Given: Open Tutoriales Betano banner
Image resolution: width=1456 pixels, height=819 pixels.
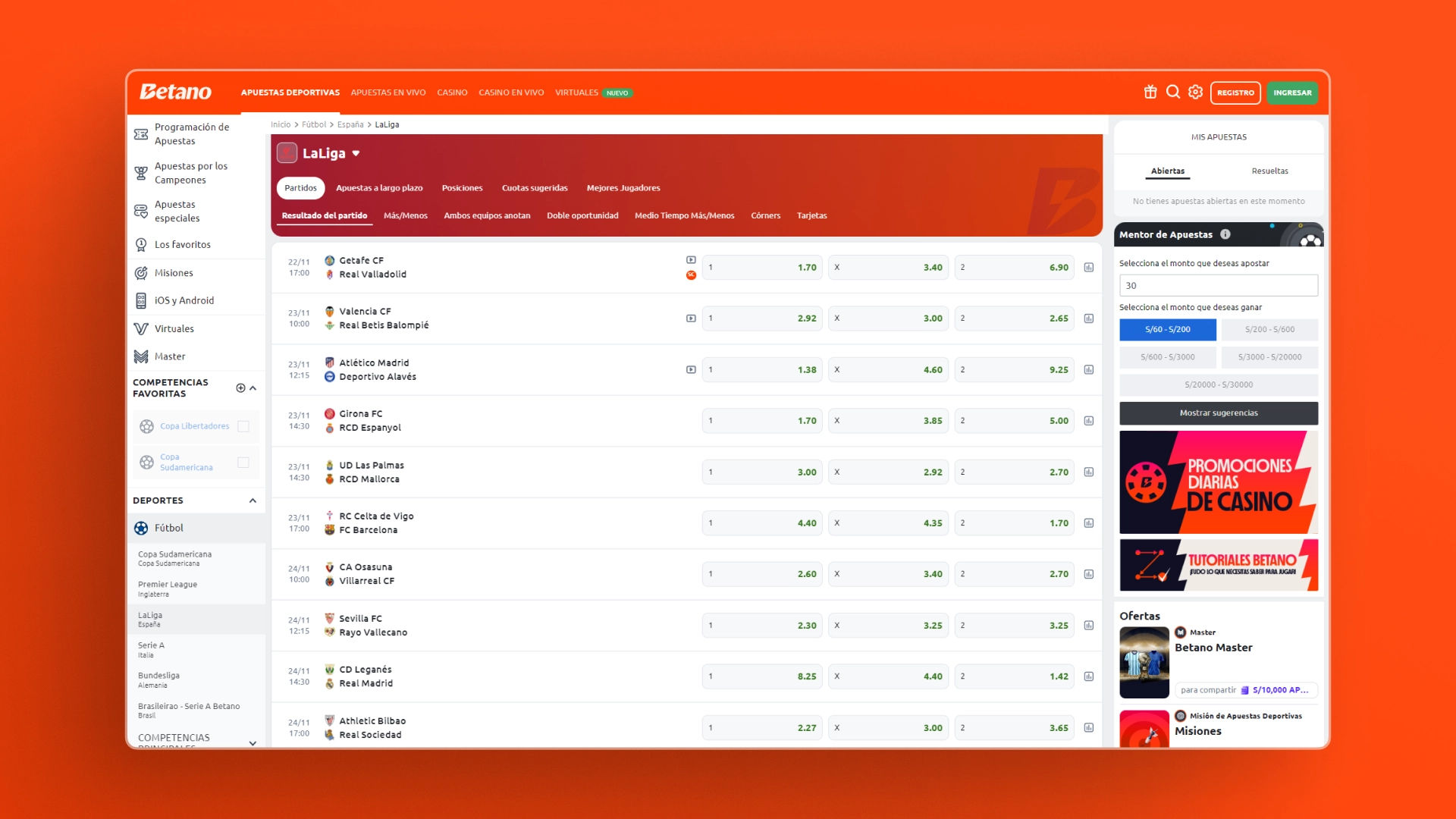Looking at the screenshot, I should (1219, 565).
